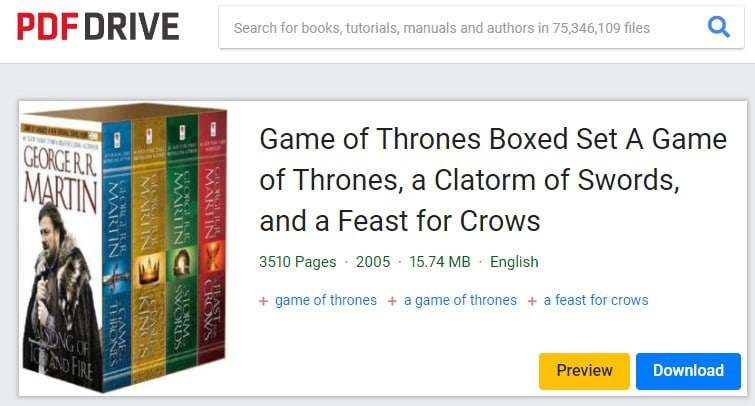
Task: Follow the "a game of thrones" tag
Action: pyautogui.click(x=460, y=300)
